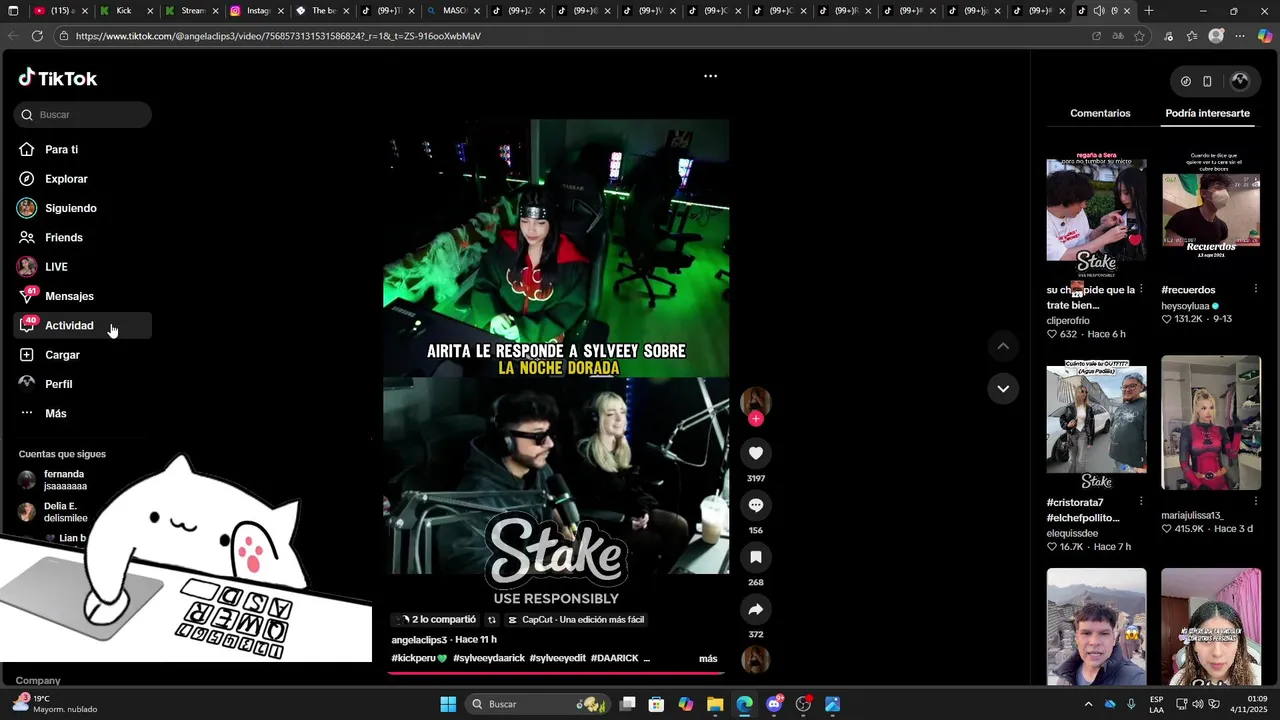Open the three-dot video options menu
Screen dimensions: 1280x720
[710, 76]
